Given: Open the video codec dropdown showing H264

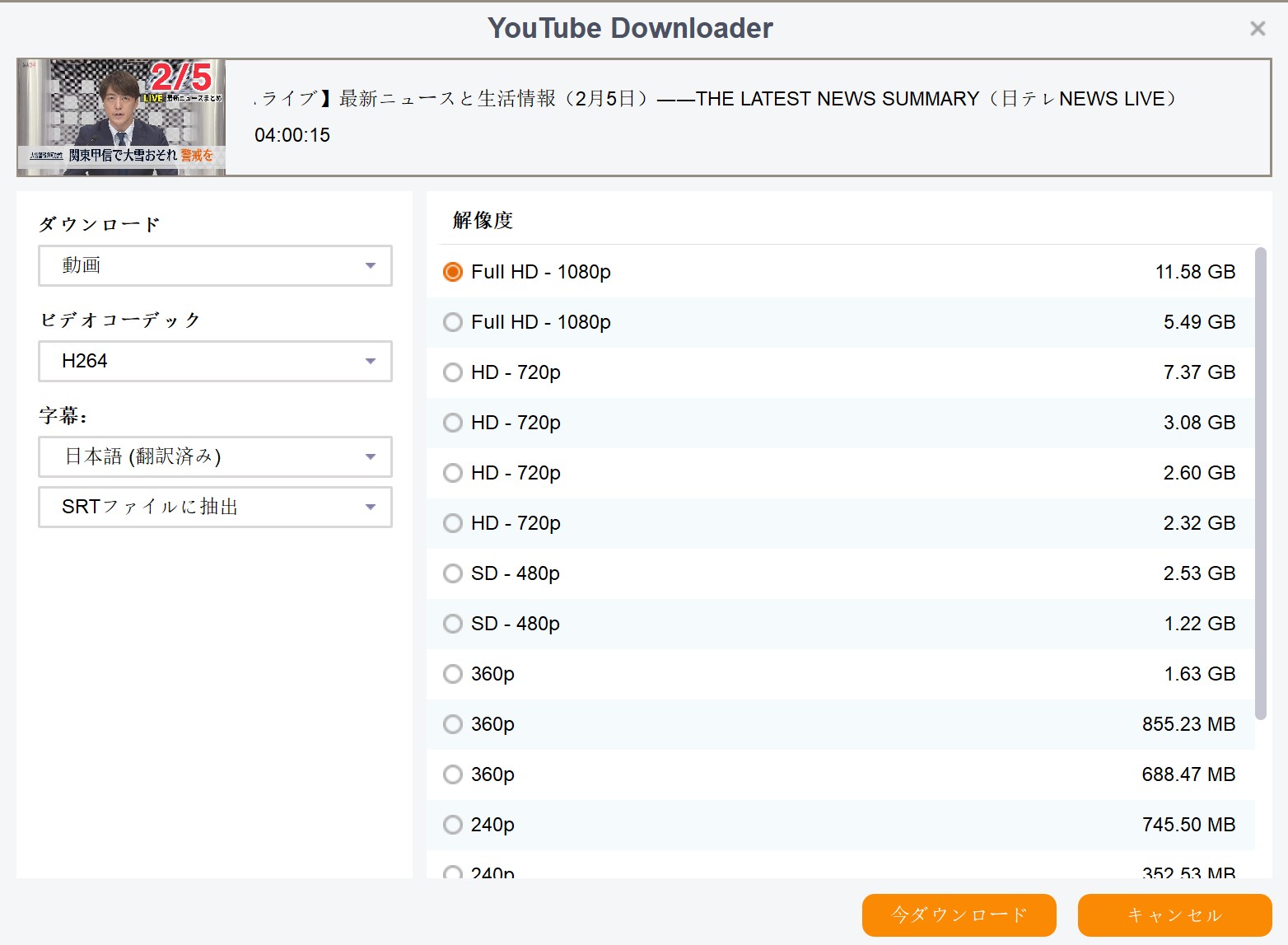Looking at the screenshot, I should pos(215,361).
